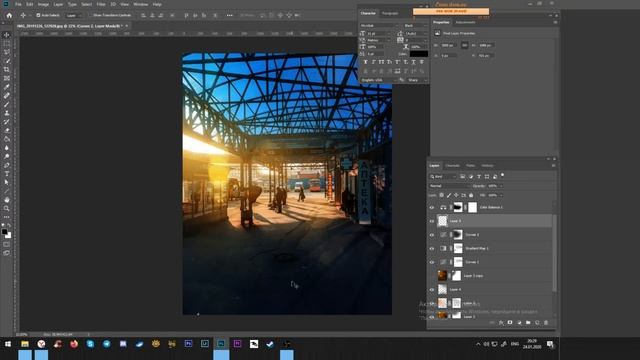
Task: Switch to the Adjustments tab
Action: click(465, 22)
